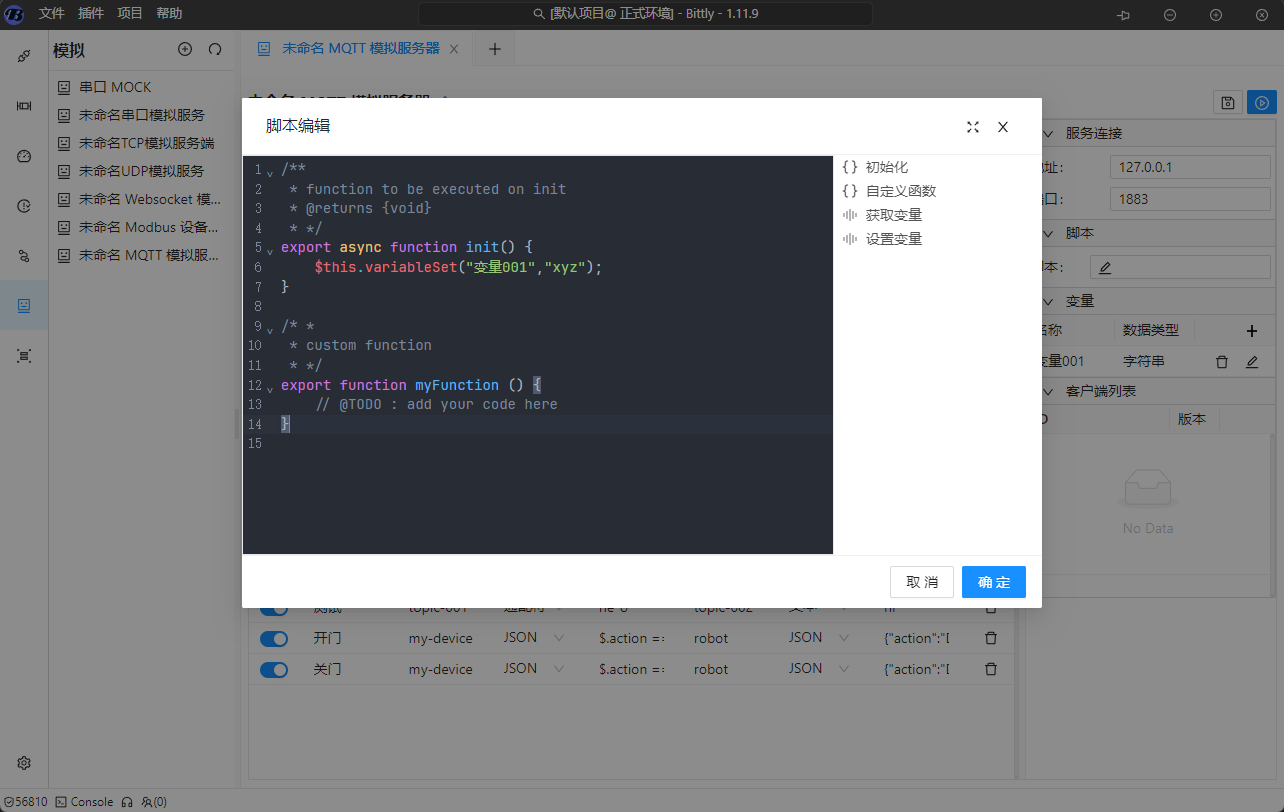Insert the 初始化 snippet from the list
Image resolution: width=1284 pixels, height=812 pixels.
(x=886, y=167)
